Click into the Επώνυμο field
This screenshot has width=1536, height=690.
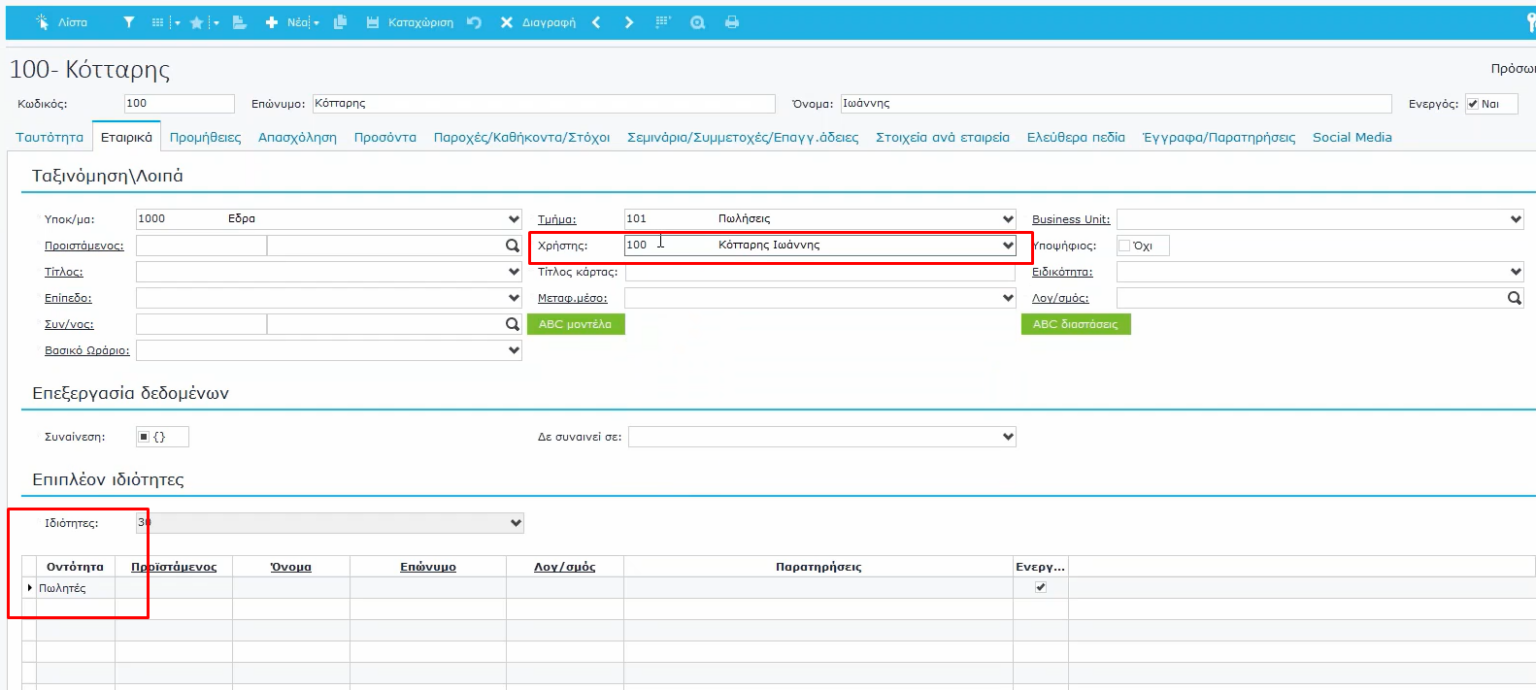pyautogui.click(x=543, y=104)
